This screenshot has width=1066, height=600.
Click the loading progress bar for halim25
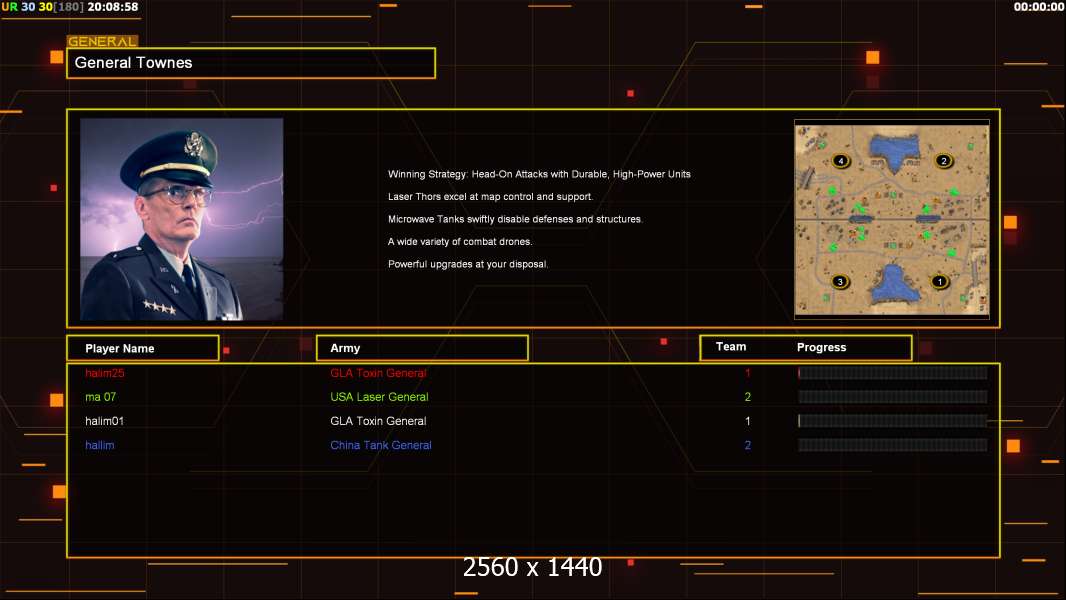892,373
